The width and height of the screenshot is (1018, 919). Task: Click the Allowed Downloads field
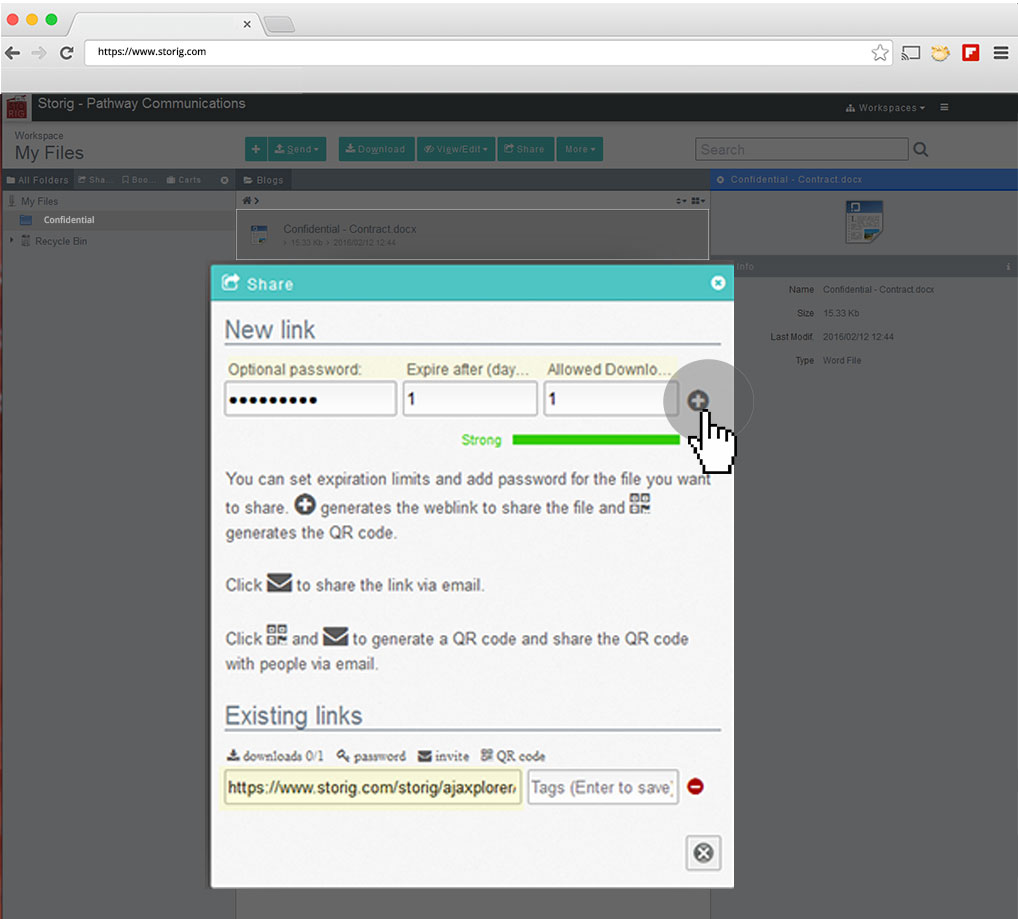click(x=610, y=398)
